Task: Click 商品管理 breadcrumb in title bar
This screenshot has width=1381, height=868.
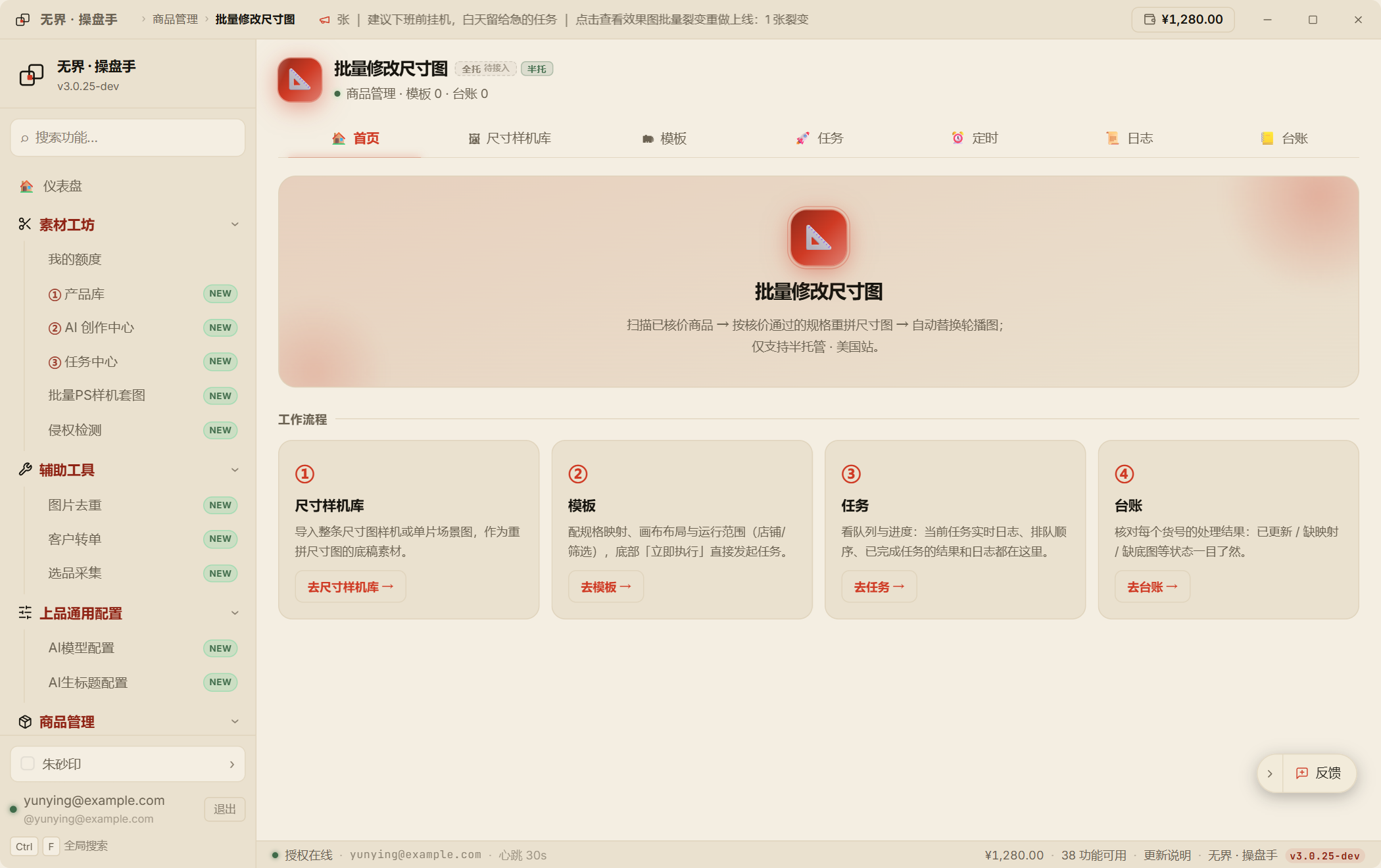Action: pos(175,20)
